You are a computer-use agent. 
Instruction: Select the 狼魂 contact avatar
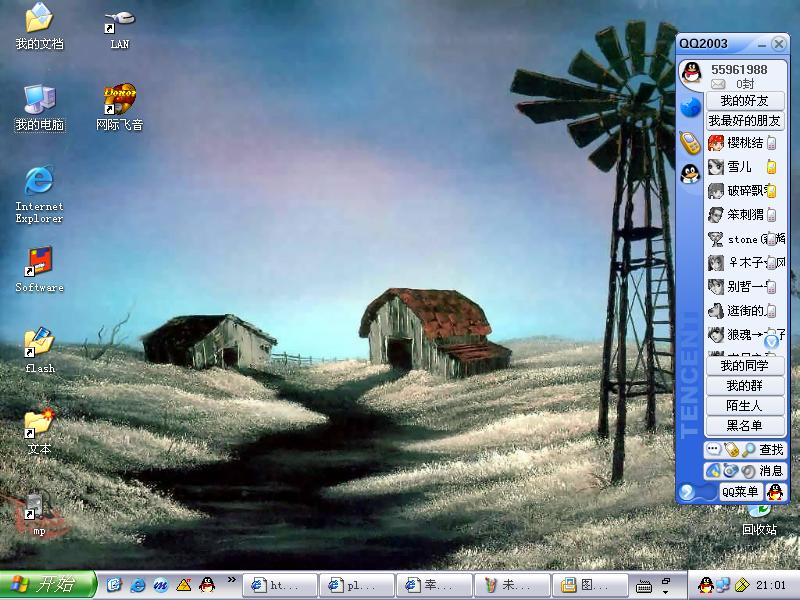[716, 335]
